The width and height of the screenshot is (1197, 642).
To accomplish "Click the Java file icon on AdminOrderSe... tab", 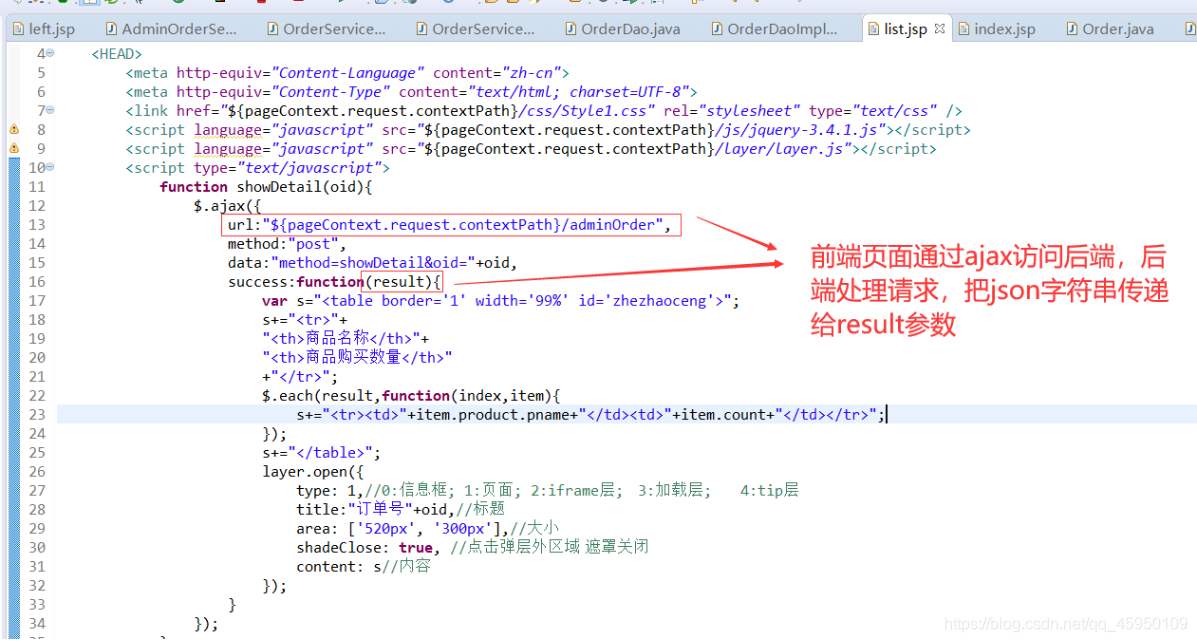I will pos(111,29).
